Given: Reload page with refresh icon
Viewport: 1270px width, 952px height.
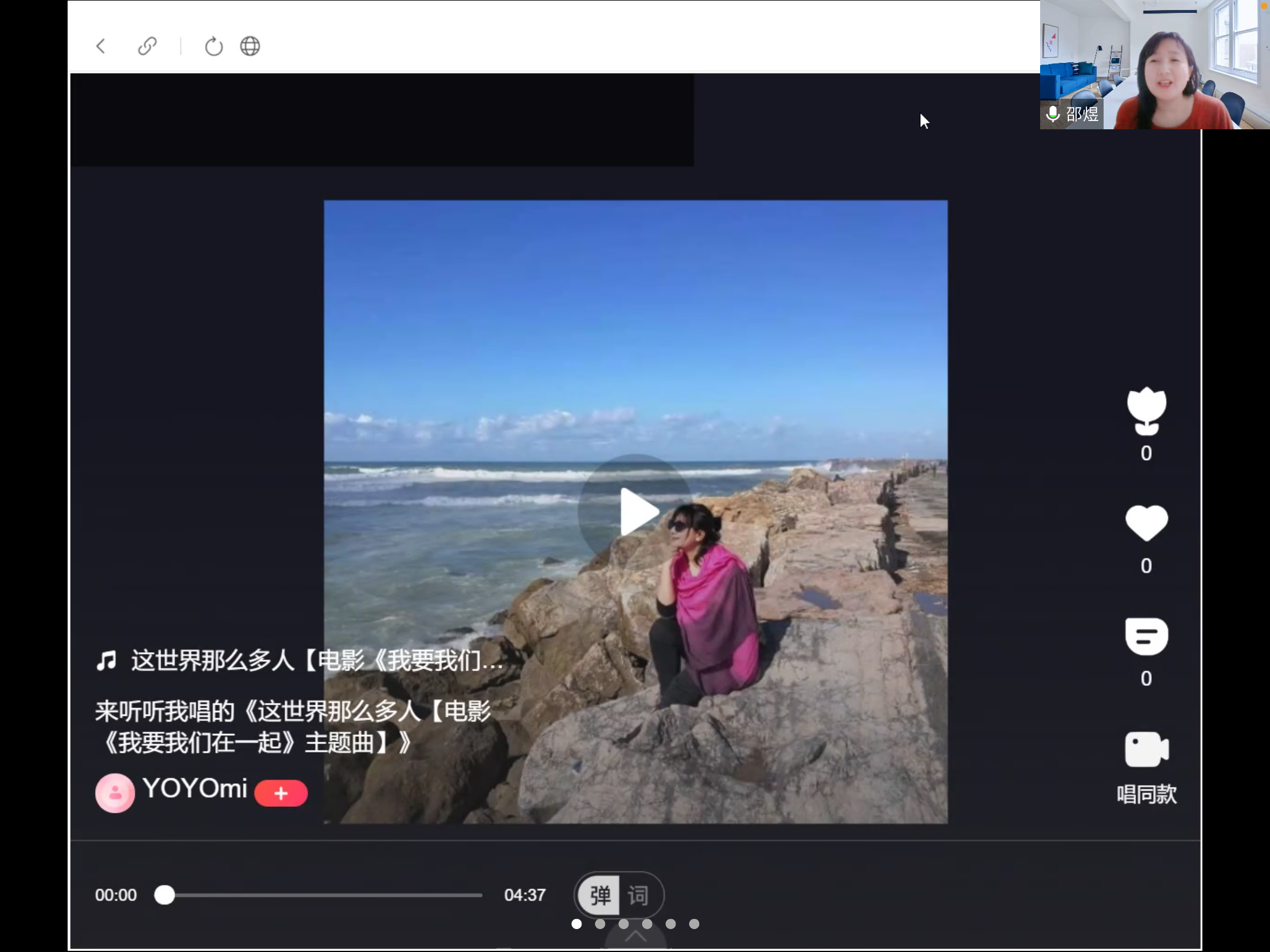Looking at the screenshot, I should 213,46.
